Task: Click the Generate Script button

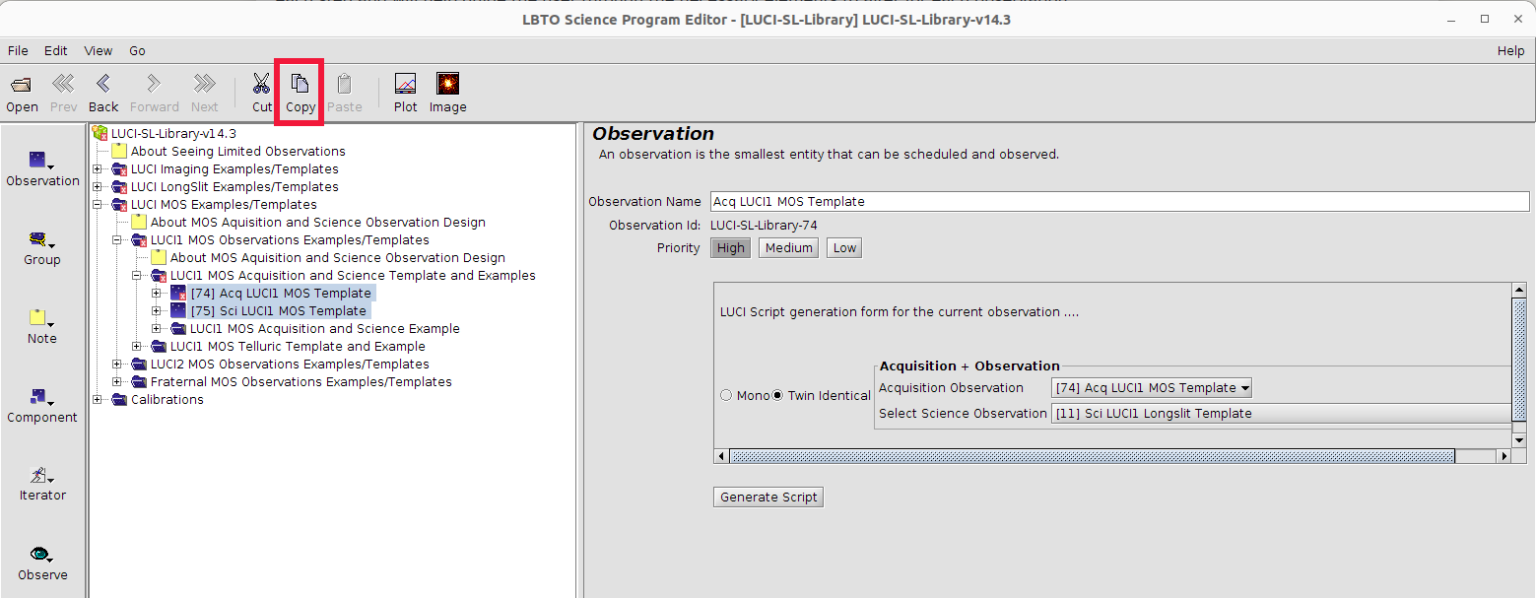Action: pos(768,497)
